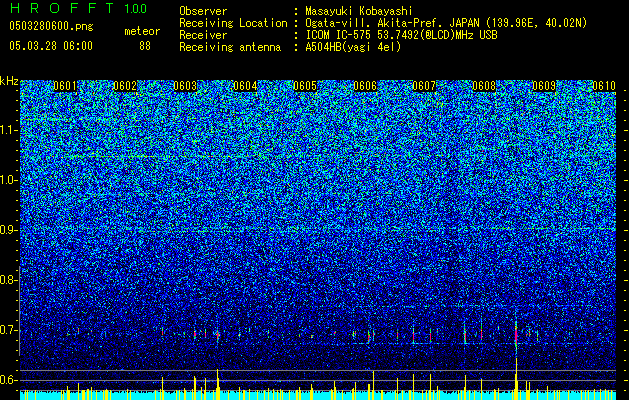Image resolution: width=629 pixels, height=400 pixels.
Task: Click the 1.0 frequency axis label
Action: pyautogui.click(x=8, y=180)
